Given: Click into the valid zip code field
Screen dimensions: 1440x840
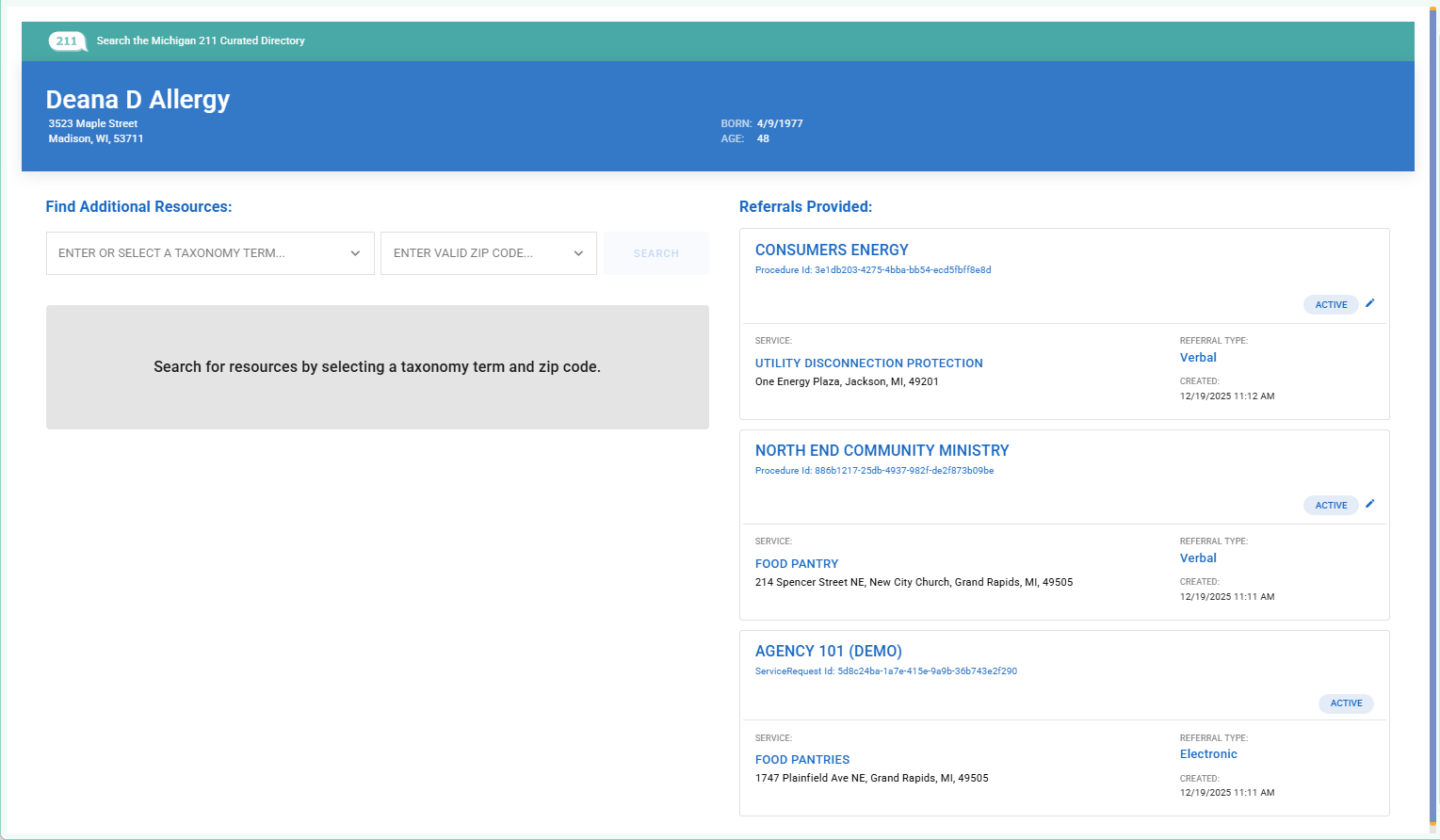Looking at the screenshot, I should click(476, 253).
